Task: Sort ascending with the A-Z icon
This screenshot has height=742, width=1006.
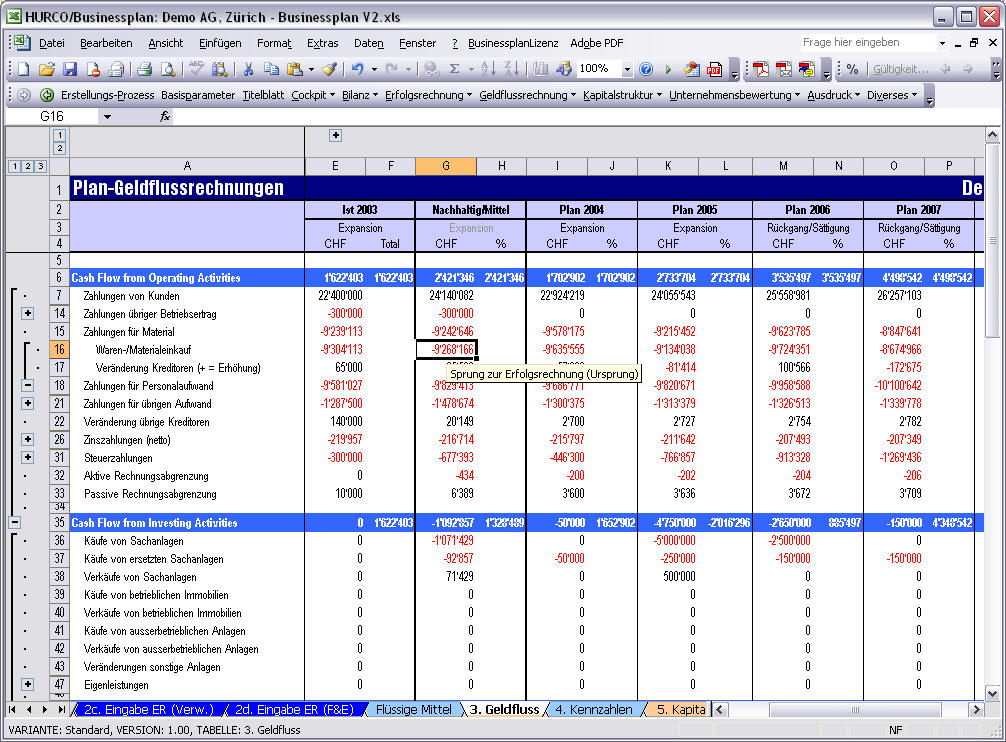Action: click(488, 69)
